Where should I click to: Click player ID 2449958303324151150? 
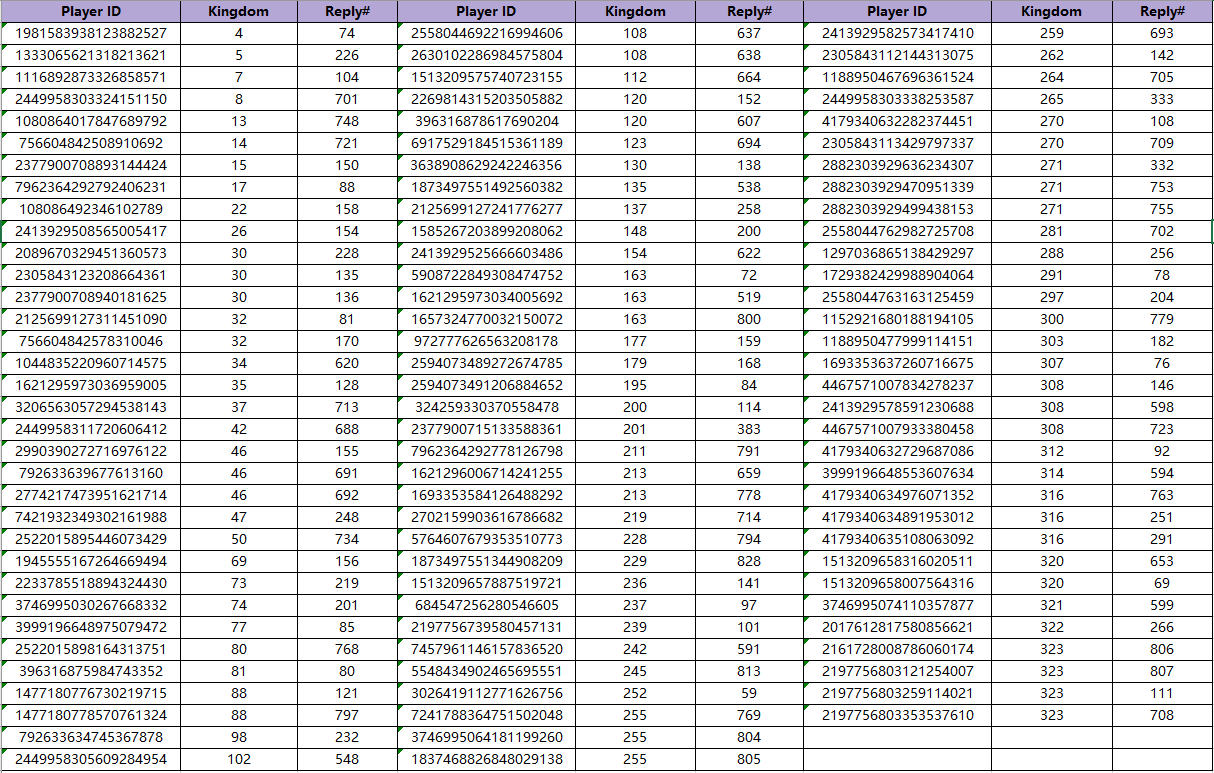pos(91,100)
